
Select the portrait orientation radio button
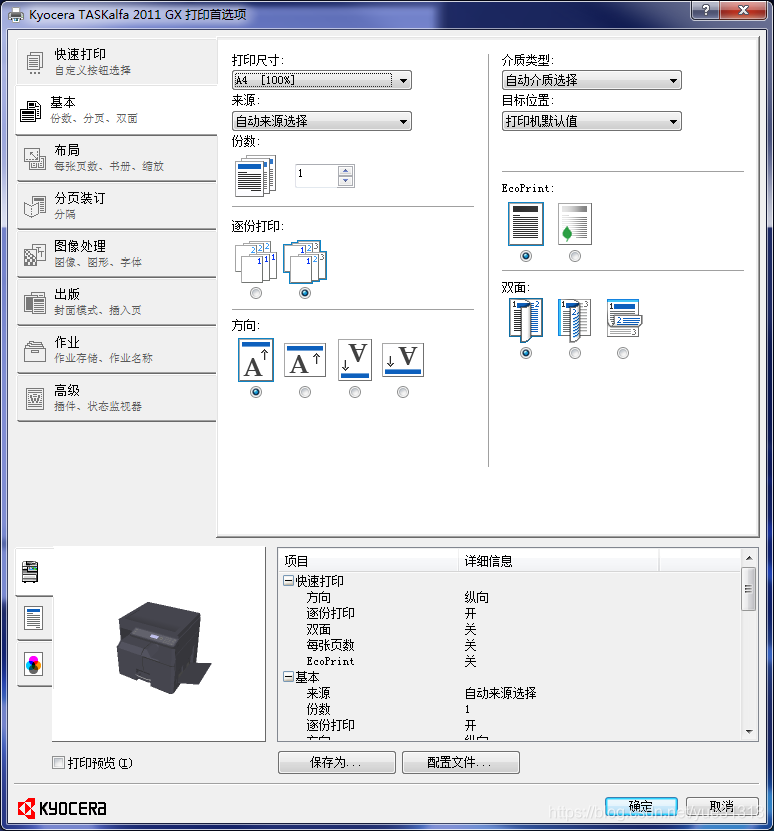(256, 392)
